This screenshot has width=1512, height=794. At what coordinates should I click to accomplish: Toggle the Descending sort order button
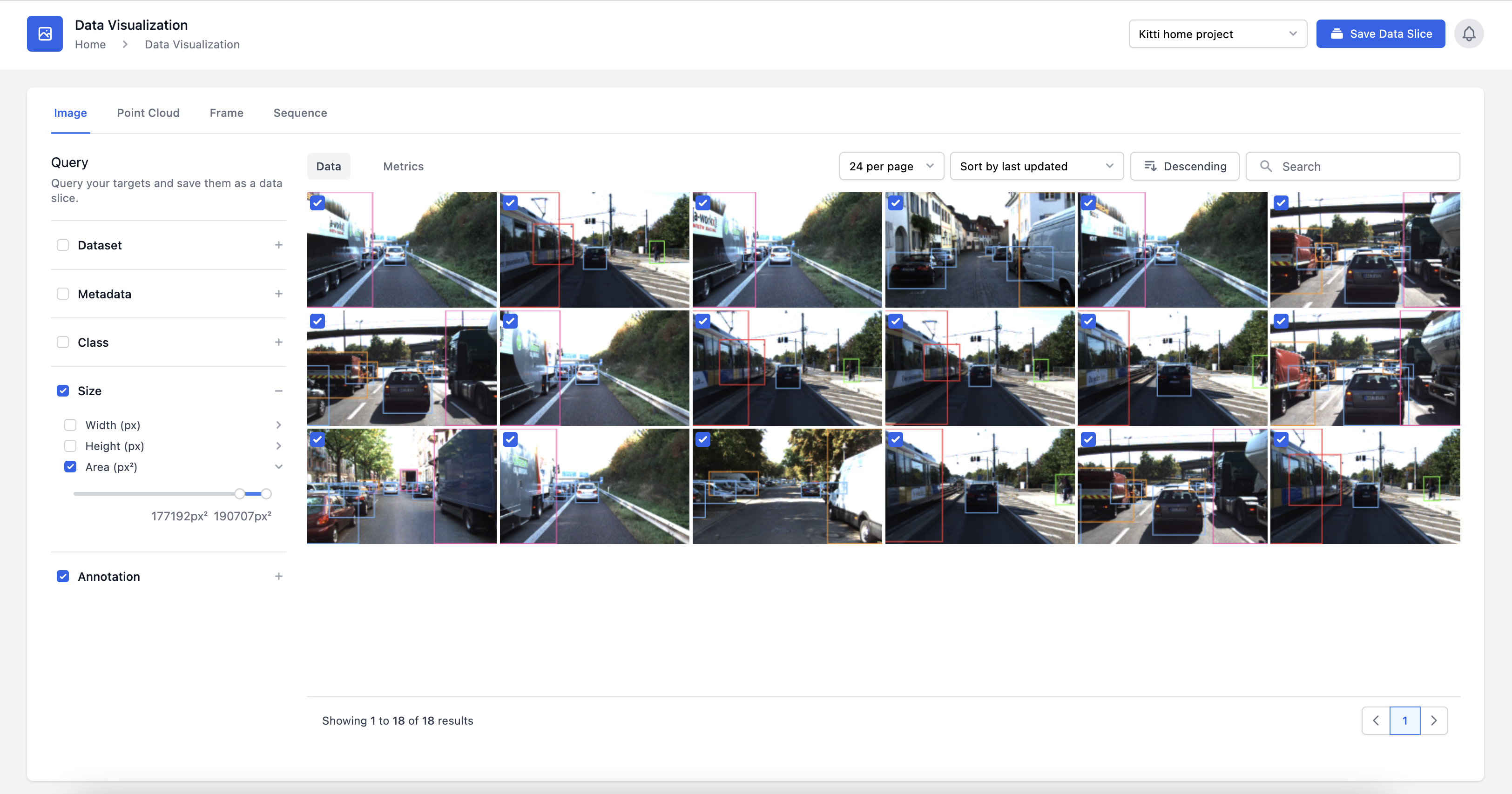click(x=1184, y=166)
